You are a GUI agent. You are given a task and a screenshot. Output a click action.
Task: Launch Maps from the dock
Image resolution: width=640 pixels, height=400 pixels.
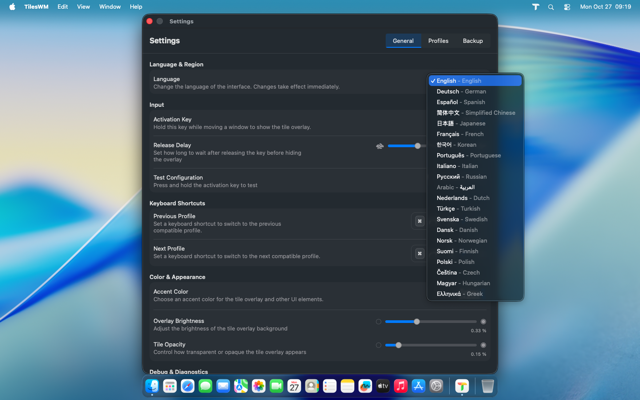pos(241,386)
